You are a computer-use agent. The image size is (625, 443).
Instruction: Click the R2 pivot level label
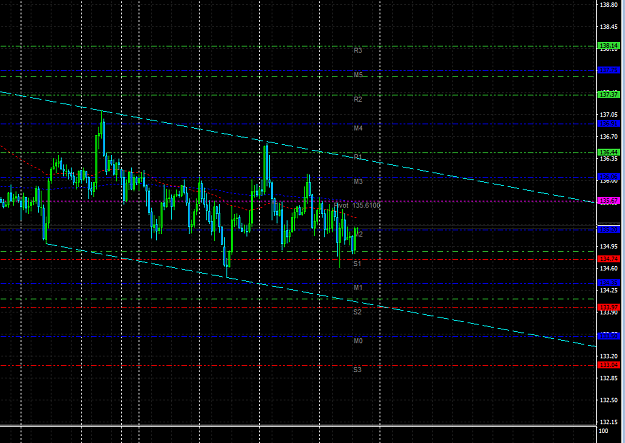click(x=358, y=99)
